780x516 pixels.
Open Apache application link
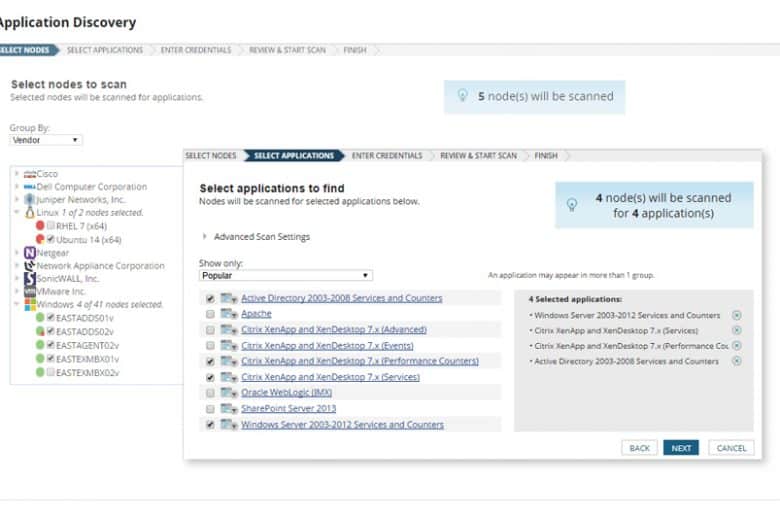click(256, 314)
